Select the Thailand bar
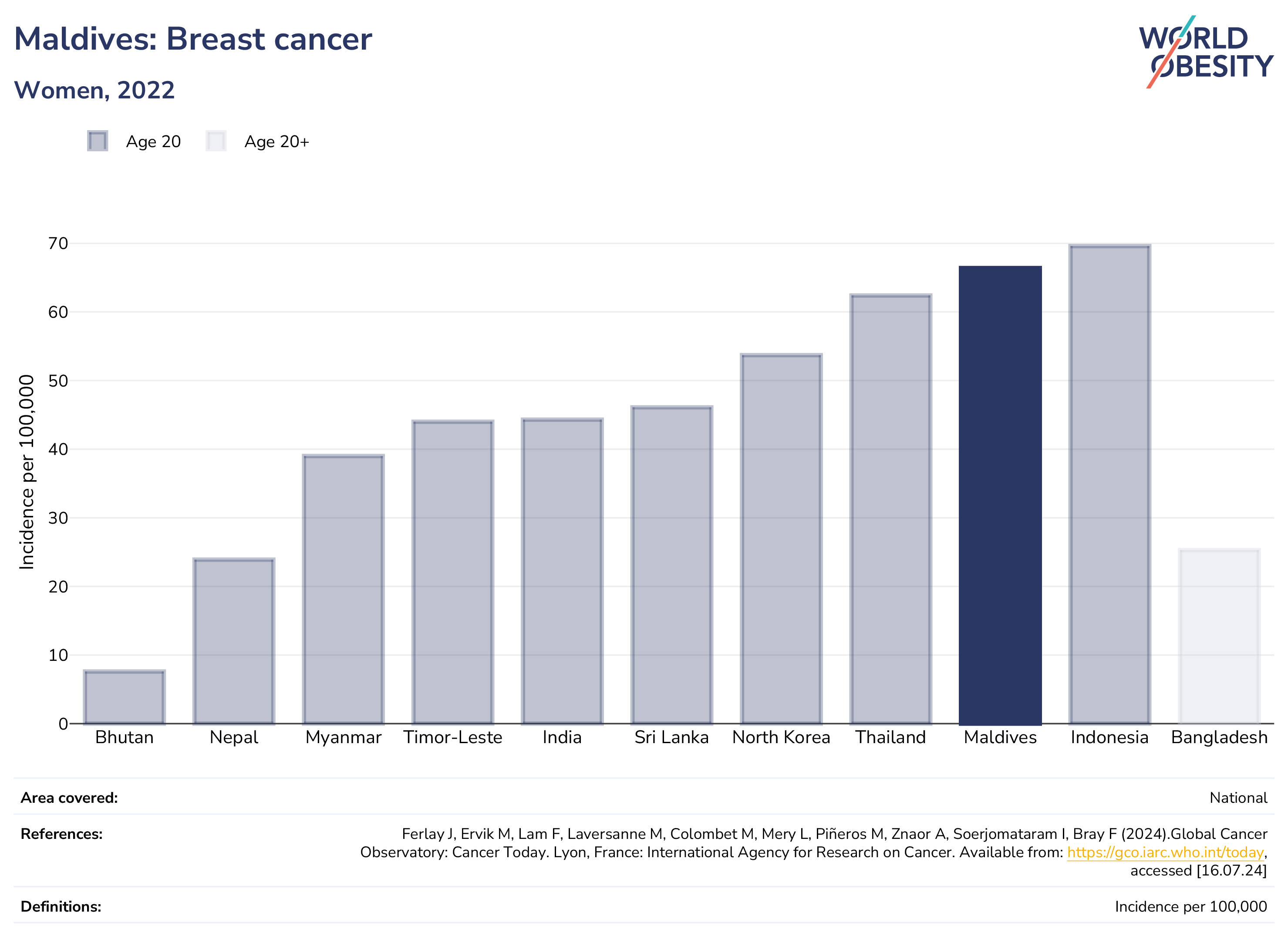Image resolution: width=1288 pixels, height=946 pixels. click(x=890, y=509)
